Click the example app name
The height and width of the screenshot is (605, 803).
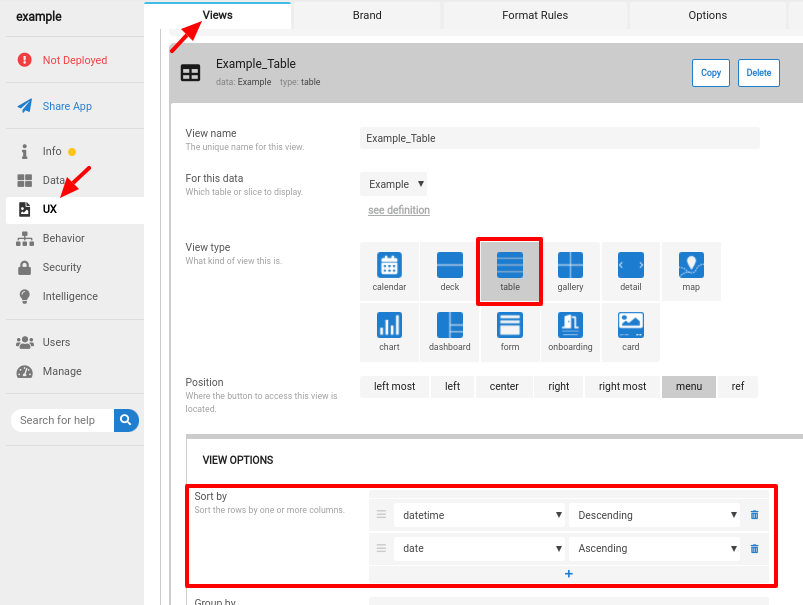(39, 16)
